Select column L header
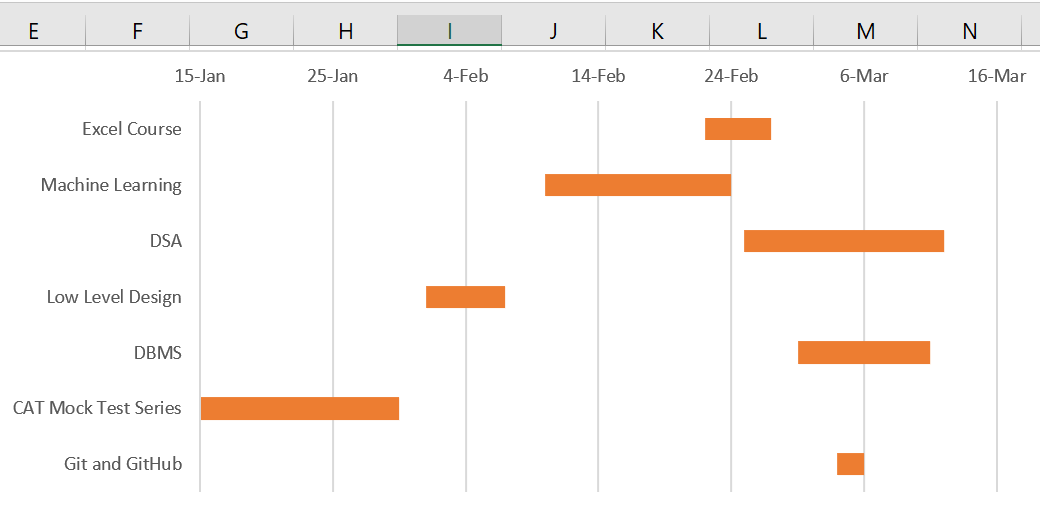 [x=761, y=31]
